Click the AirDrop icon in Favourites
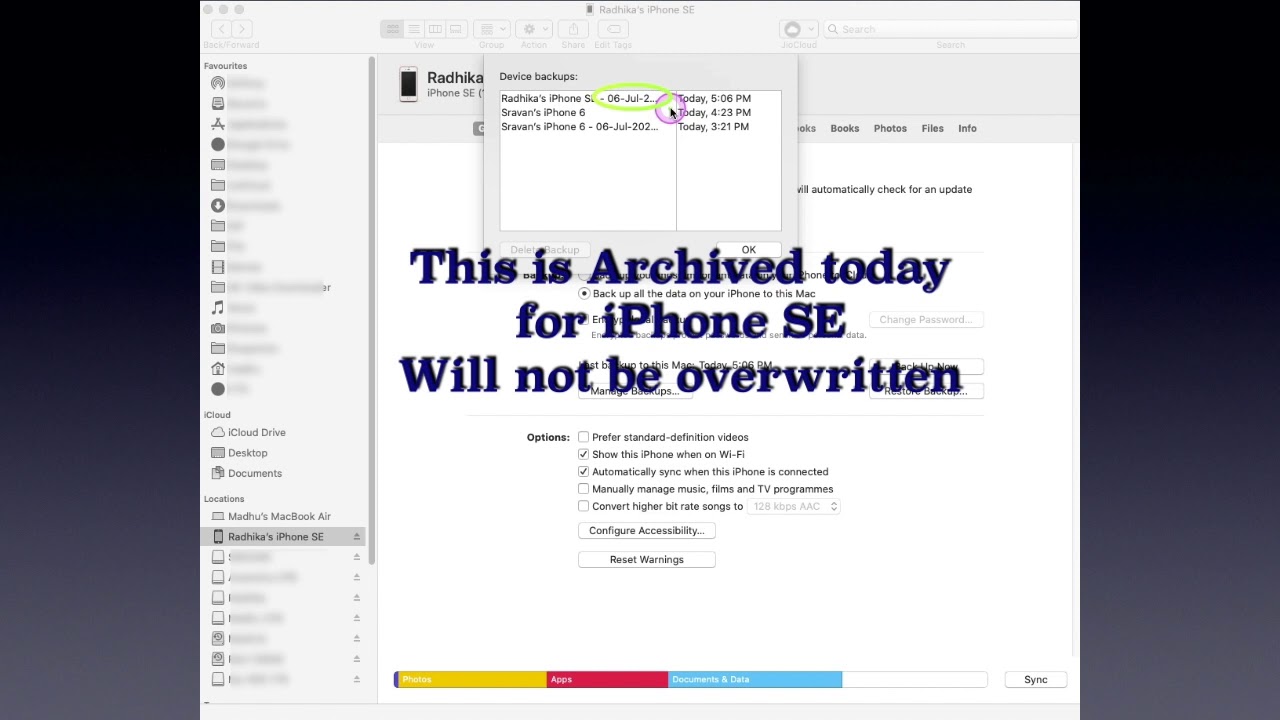1280x720 pixels. coord(218,83)
